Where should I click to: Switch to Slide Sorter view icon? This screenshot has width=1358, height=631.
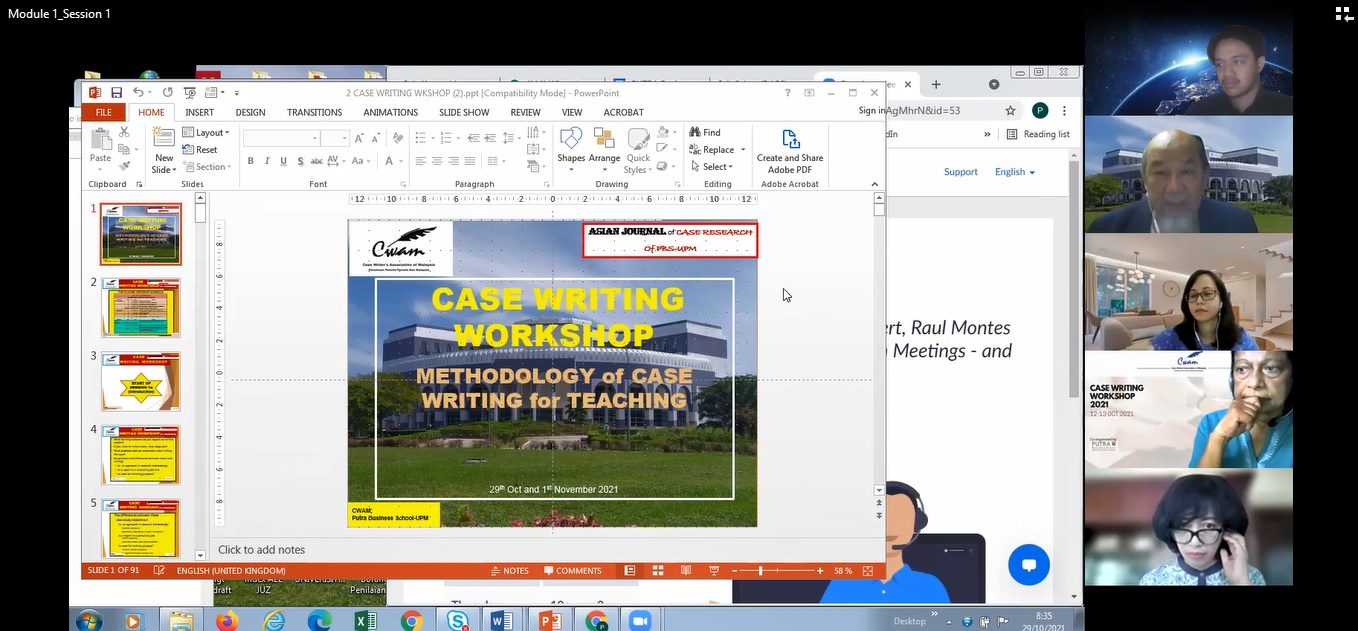[657, 571]
